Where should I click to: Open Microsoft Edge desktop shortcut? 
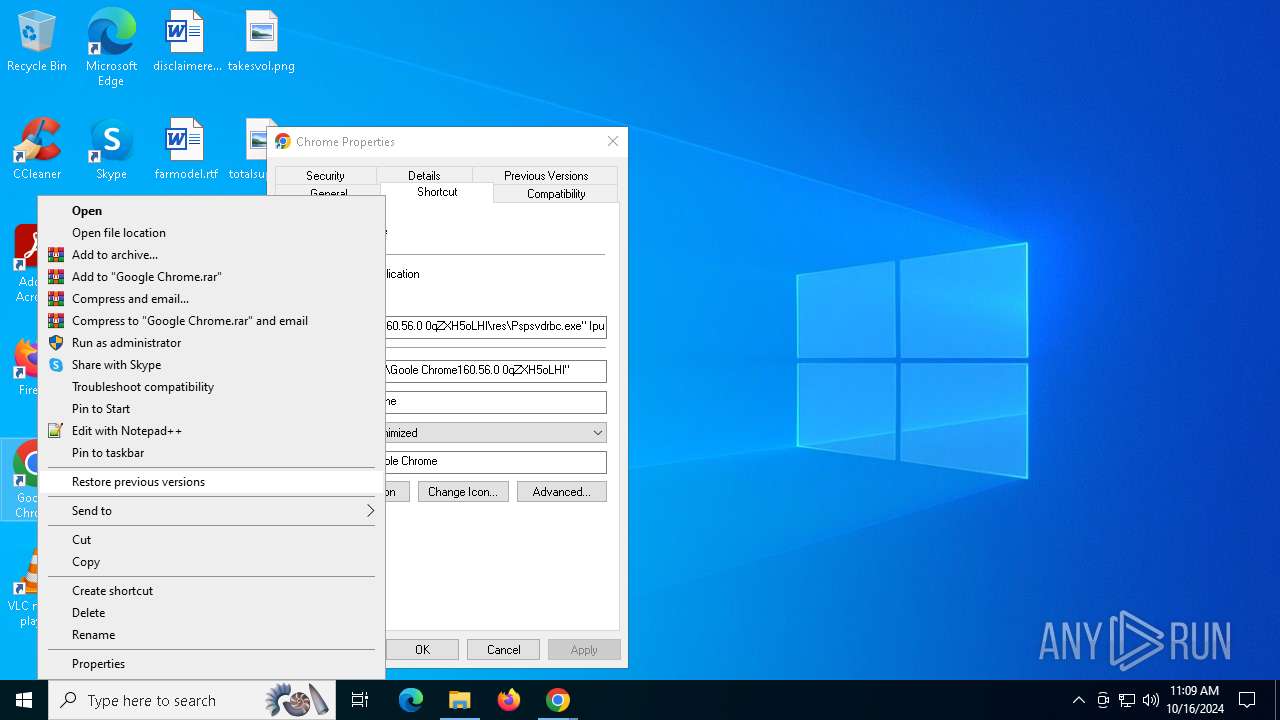point(111,48)
